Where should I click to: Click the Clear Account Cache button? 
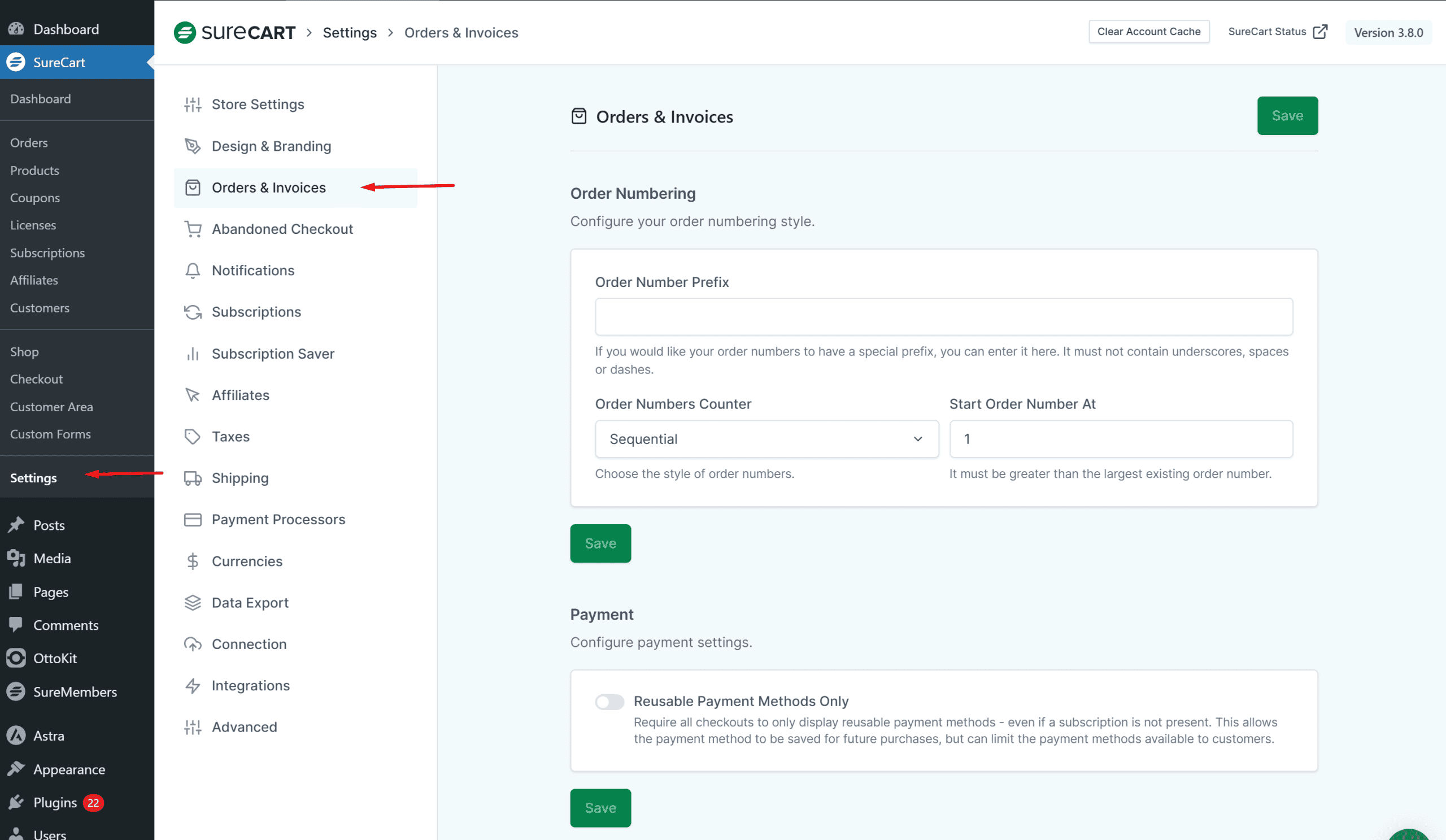tap(1149, 32)
